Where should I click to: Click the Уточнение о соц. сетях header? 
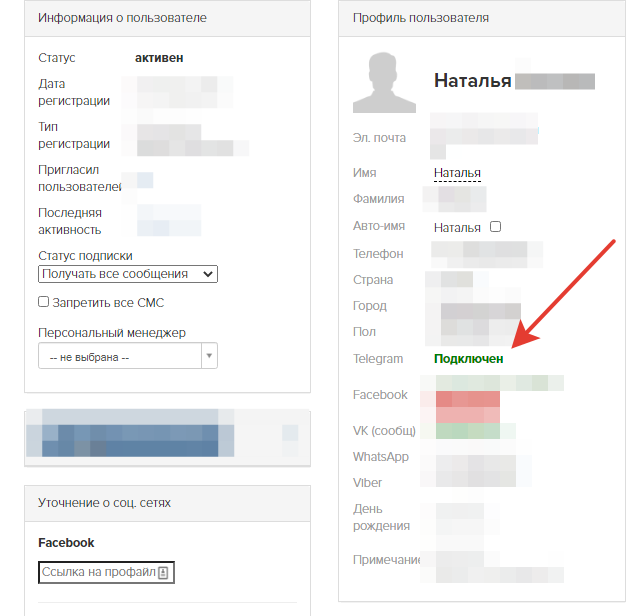click(x=167, y=503)
